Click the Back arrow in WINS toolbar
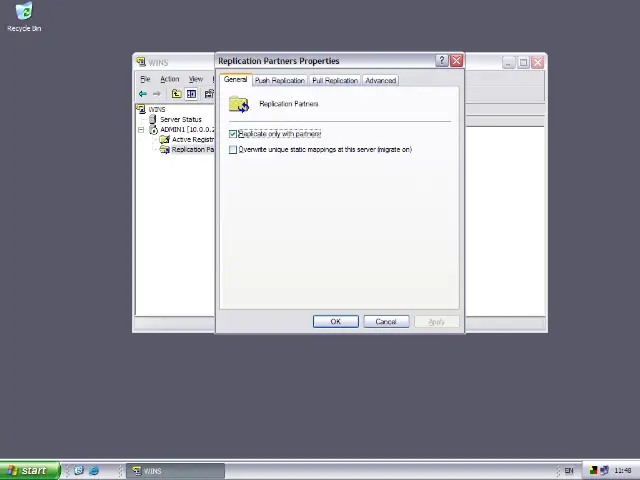Image resolution: width=640 pixels, height=480 pixels. pos(143,94)
